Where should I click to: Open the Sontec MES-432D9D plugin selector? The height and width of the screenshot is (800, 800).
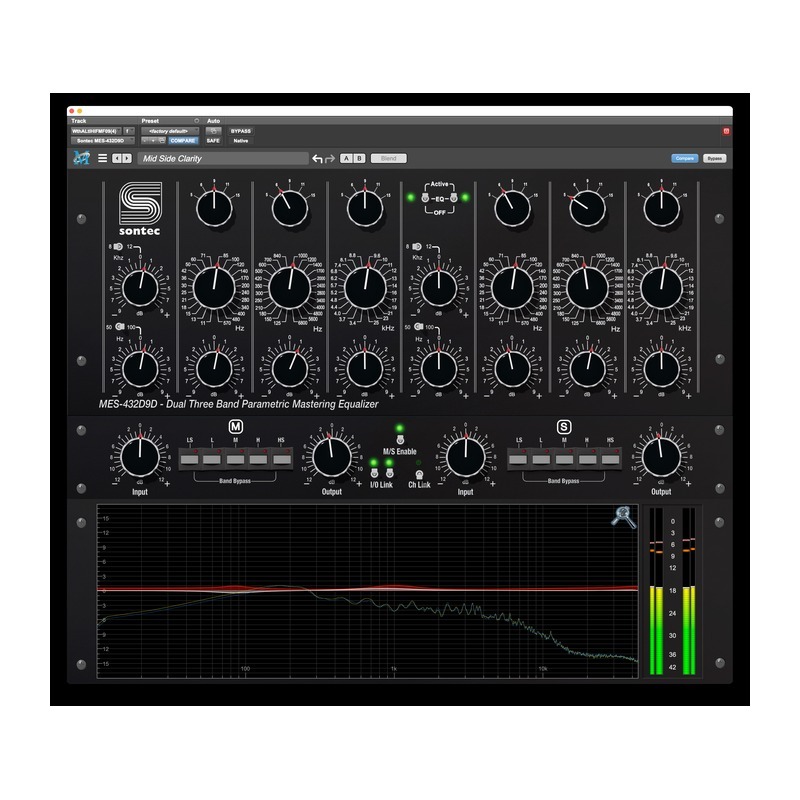click(x=102, y=140)
